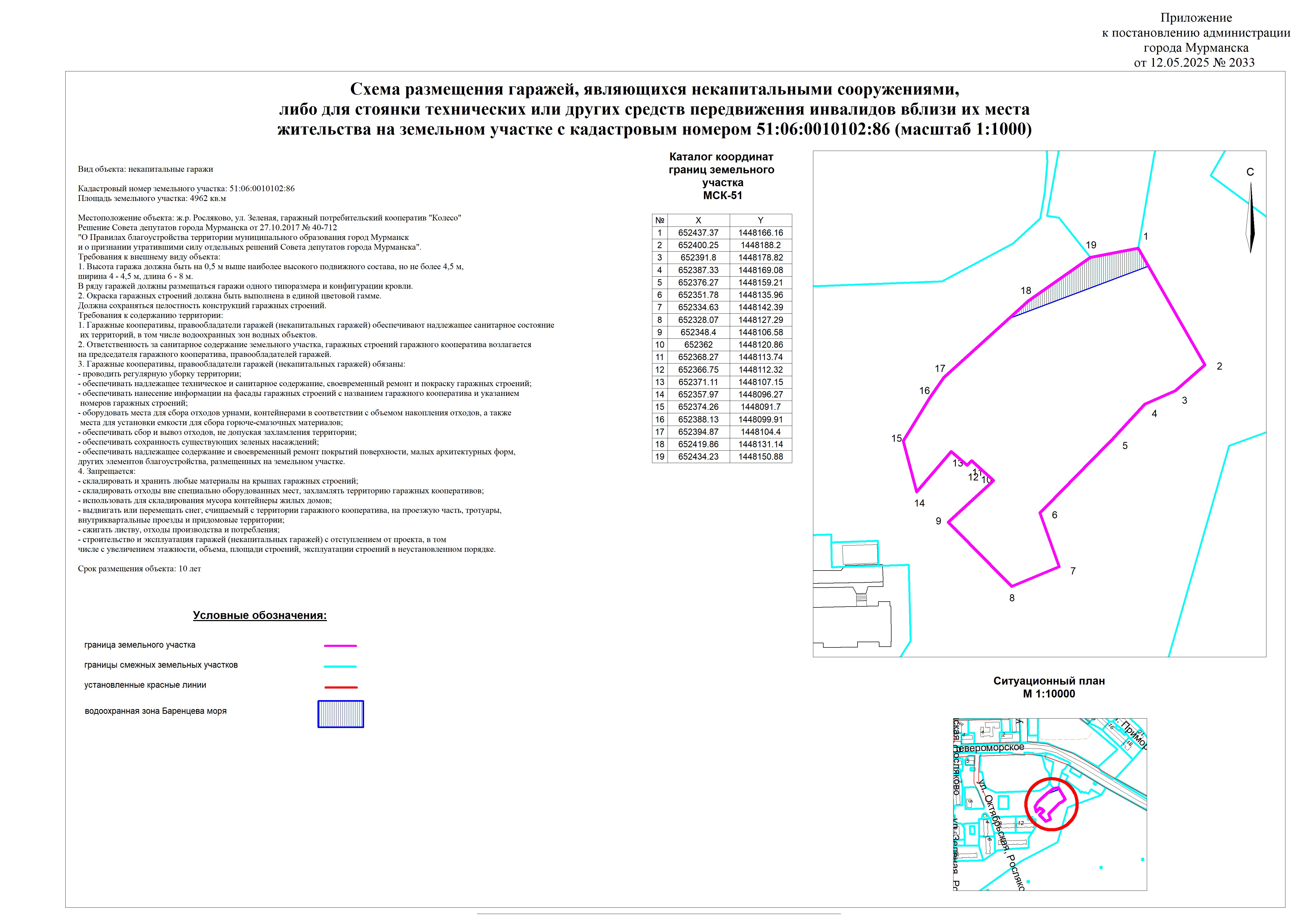1307x924 pixels.
Task: Click table cell with value 652437.37
Action: pos(698,233)
